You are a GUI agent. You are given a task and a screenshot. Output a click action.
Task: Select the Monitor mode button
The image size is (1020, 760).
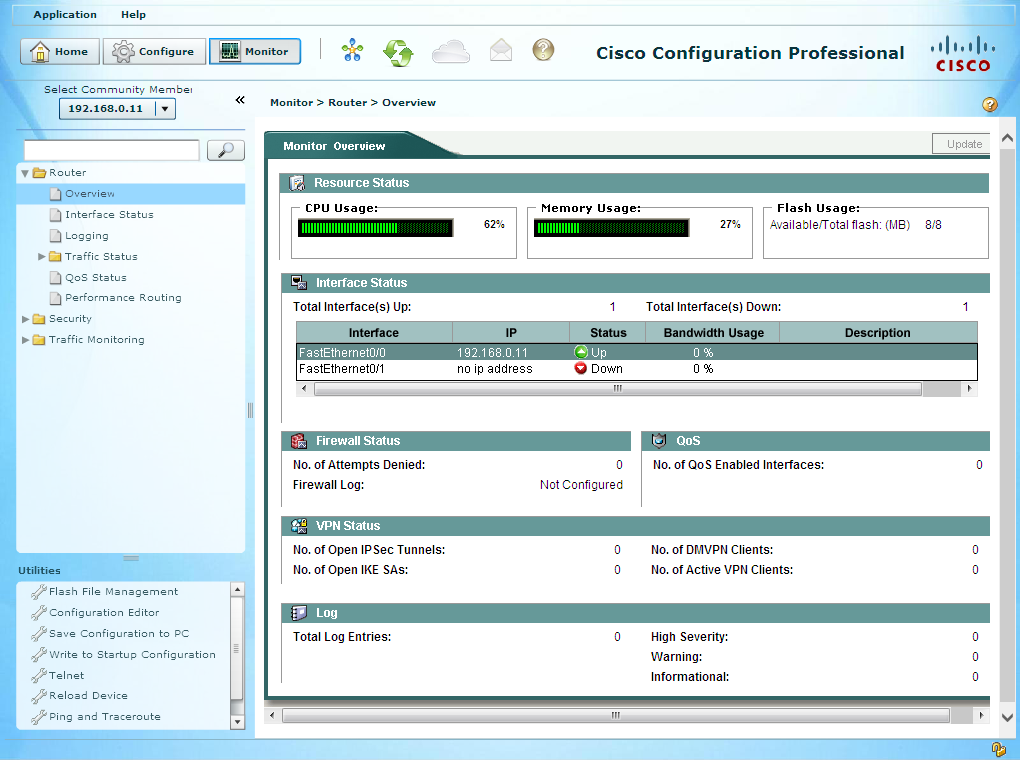[255, 51]
